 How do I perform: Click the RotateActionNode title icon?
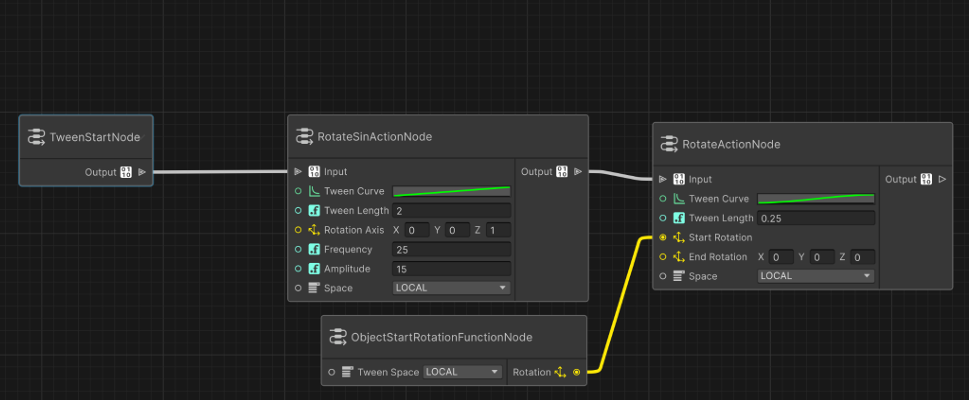pyautogui.click(x=669, y=144)
